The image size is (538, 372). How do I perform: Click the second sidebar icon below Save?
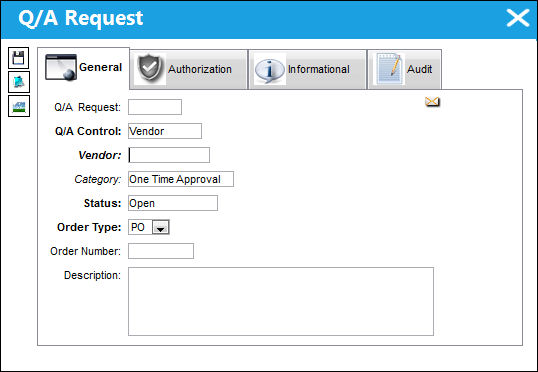tap(19, 82)
